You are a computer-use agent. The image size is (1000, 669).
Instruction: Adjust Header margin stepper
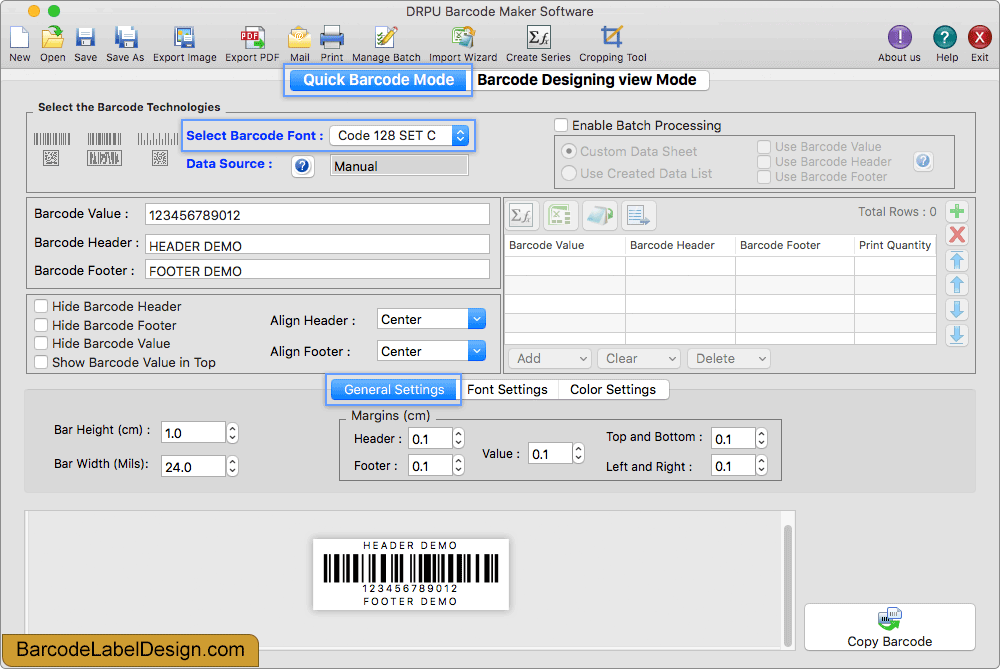[458, 439]
